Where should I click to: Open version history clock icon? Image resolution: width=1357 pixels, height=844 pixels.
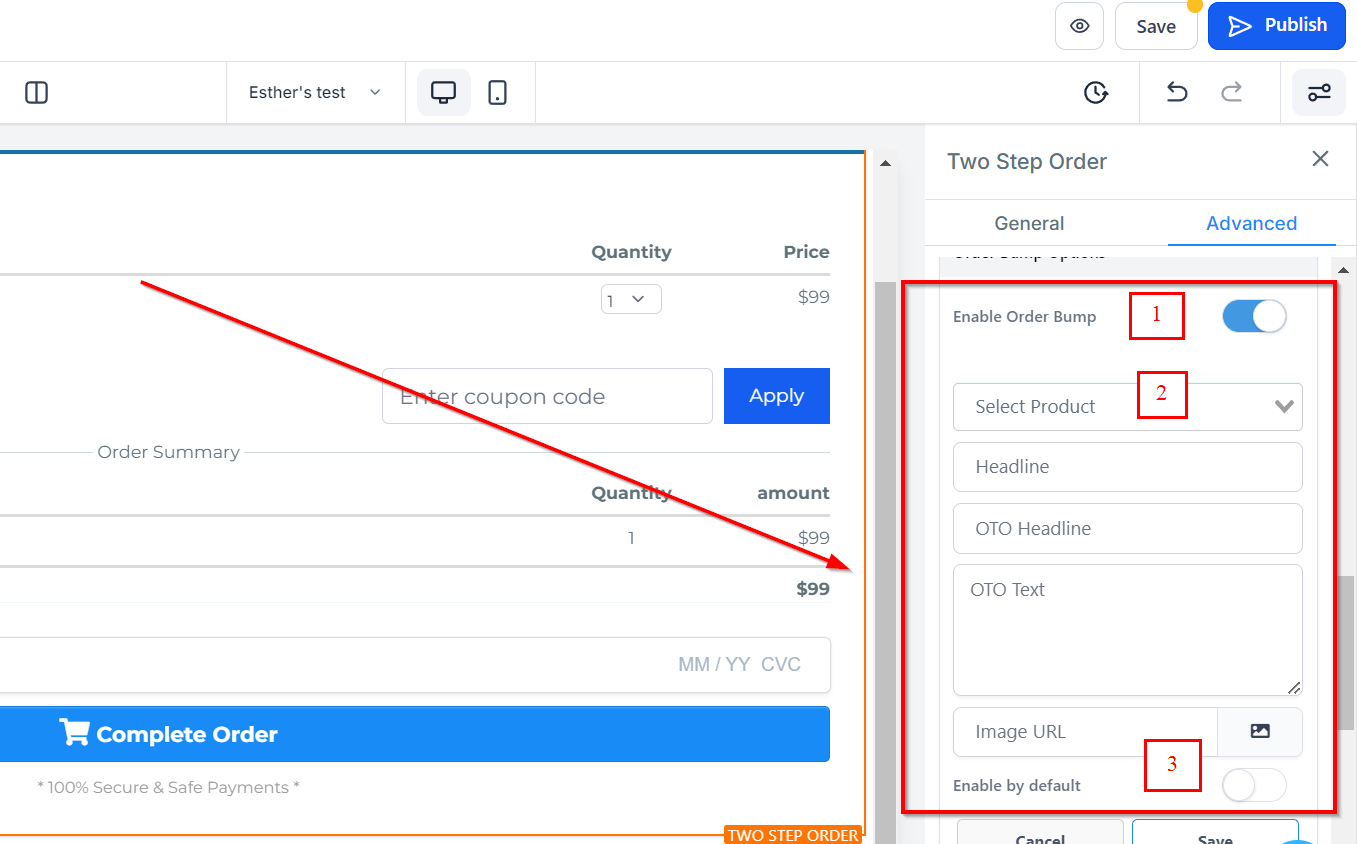[x=1096, y=92]
